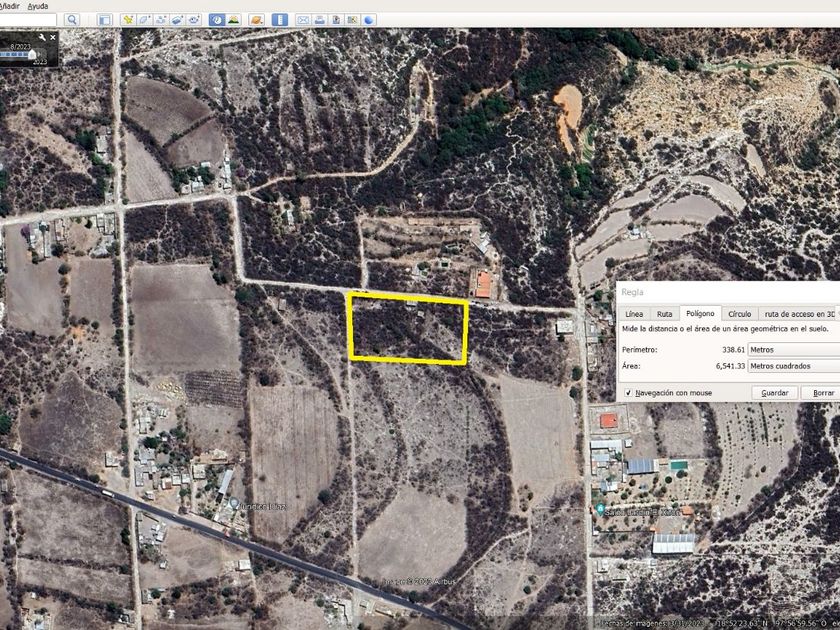Select the add polygon tool
Viewport: 840px width, 630px height.
[x=145, y=20]
